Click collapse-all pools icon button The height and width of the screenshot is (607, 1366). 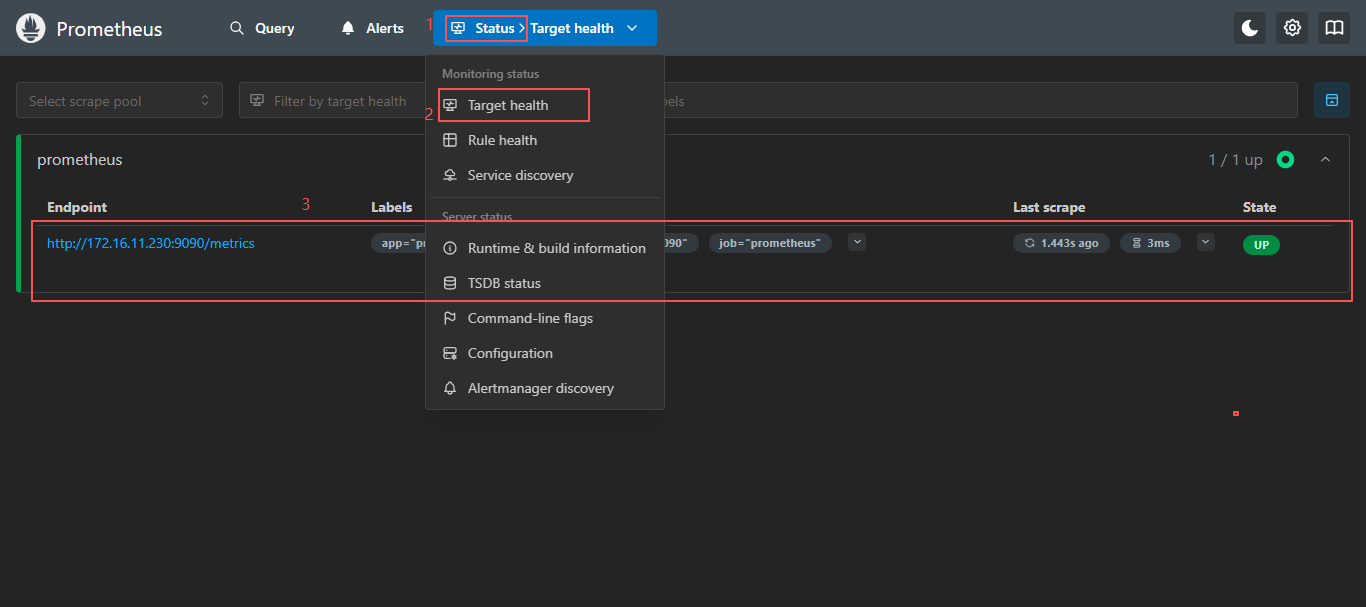point(1331,100)
